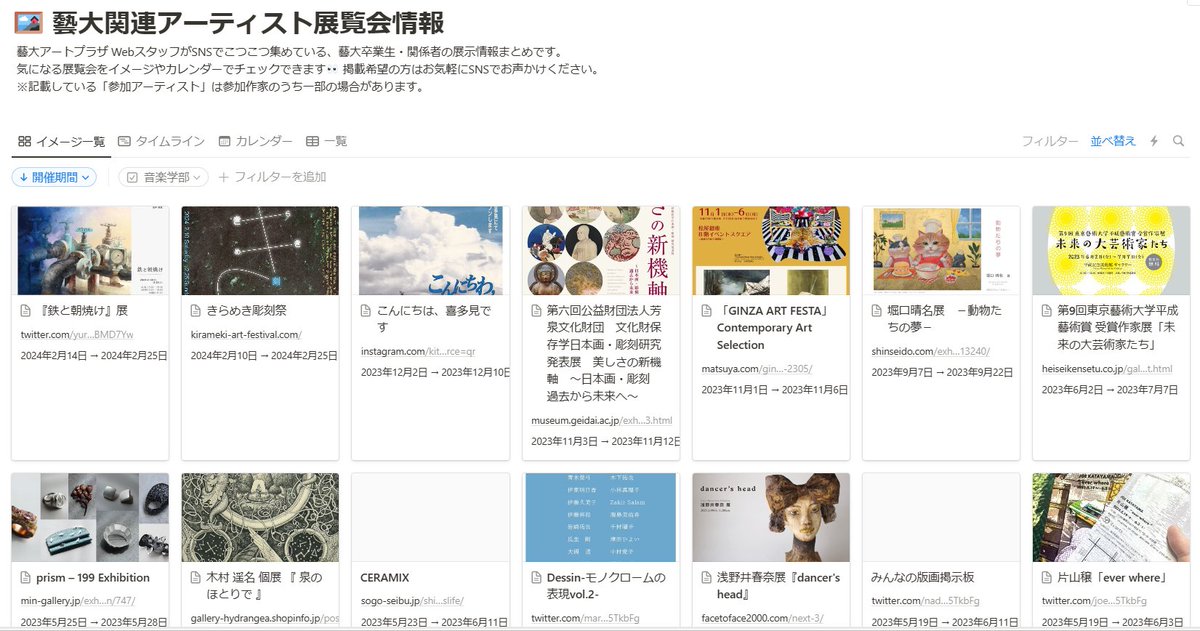
Task: Open twitter.com/yur...8MD7Yw link
Action: 77,334
